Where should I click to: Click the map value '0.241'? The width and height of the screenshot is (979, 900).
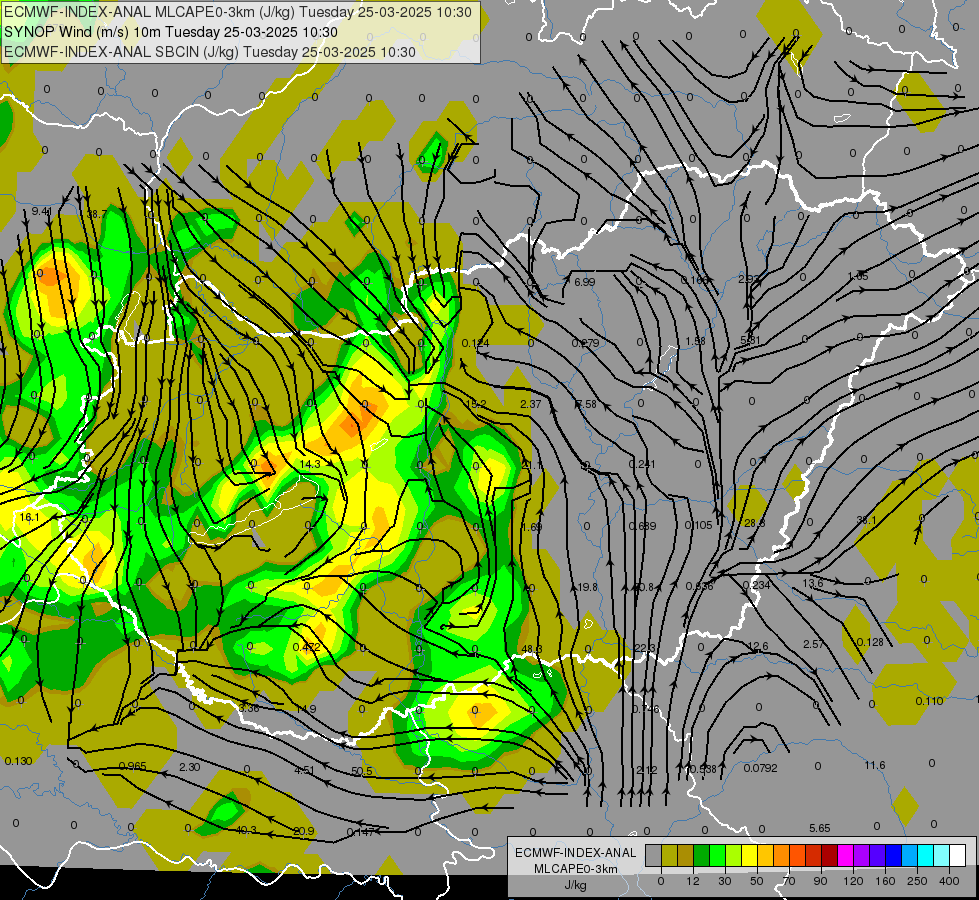[642, 463]
